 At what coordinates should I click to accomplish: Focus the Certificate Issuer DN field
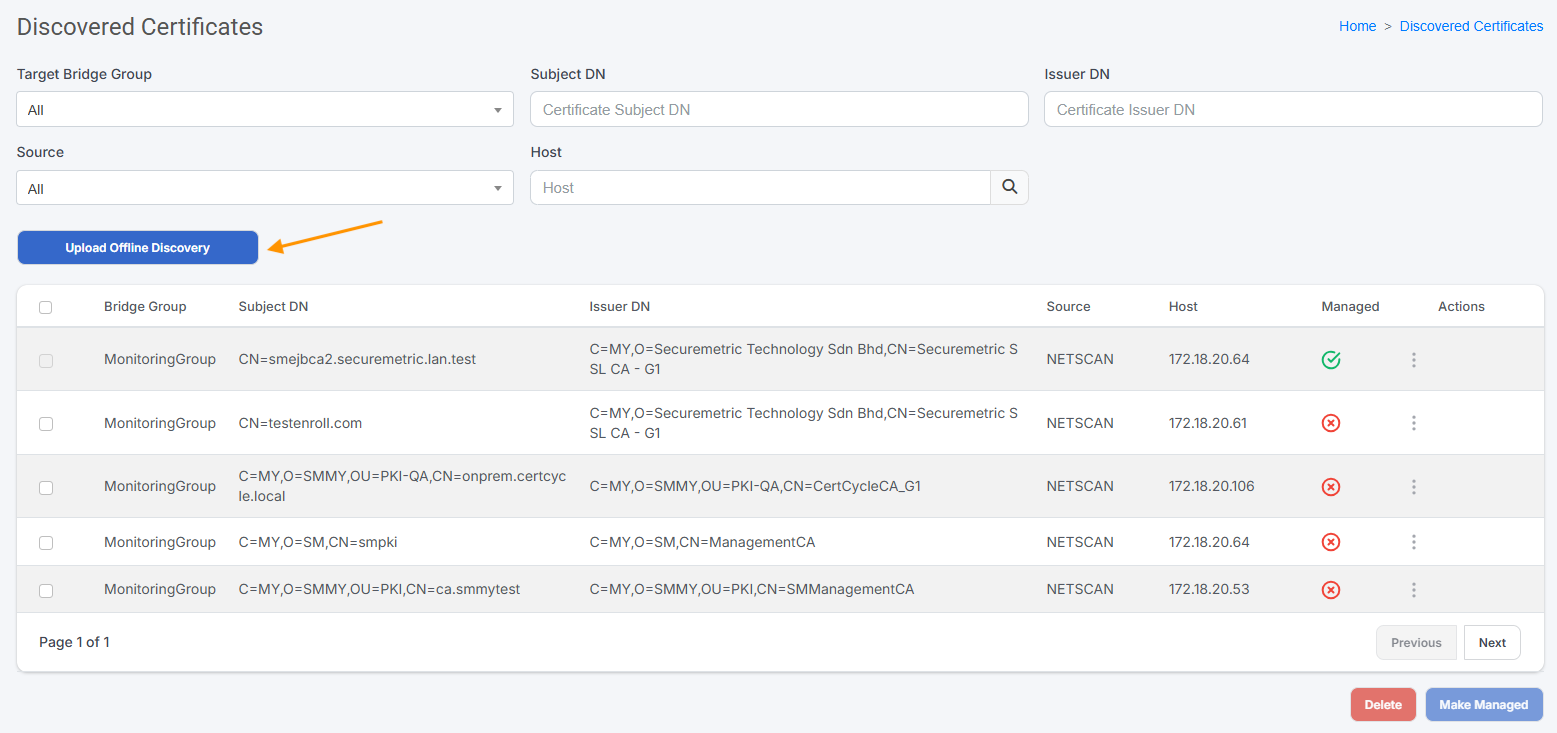[1293, 110]
